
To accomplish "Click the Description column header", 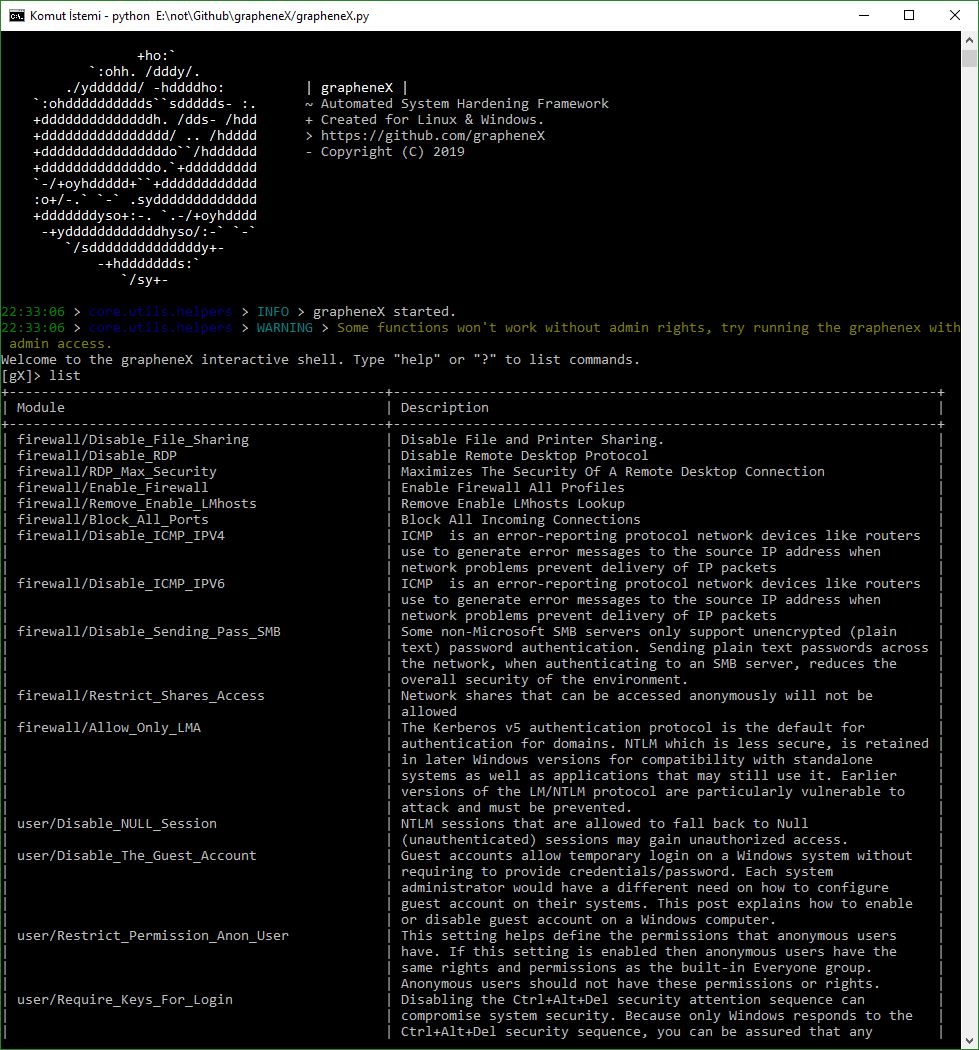I will point(445,407).
